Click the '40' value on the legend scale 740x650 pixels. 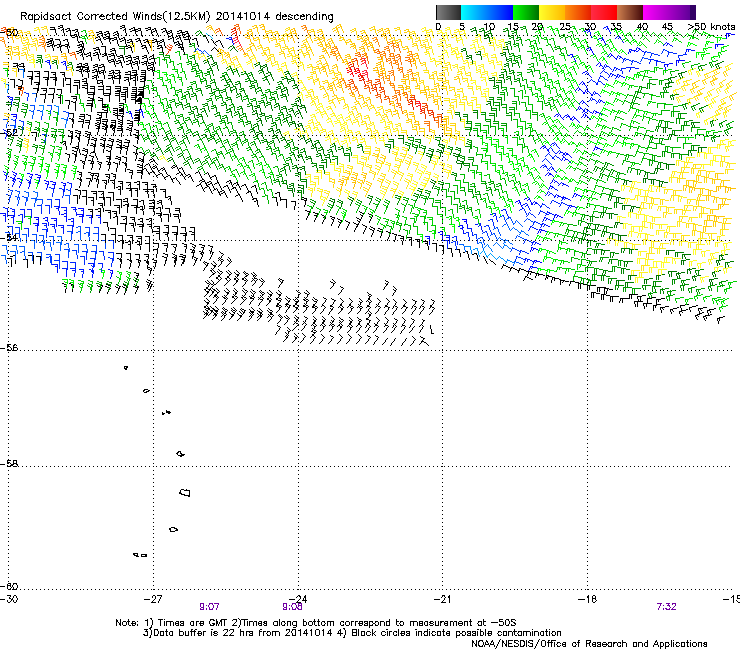click(642, 27)
